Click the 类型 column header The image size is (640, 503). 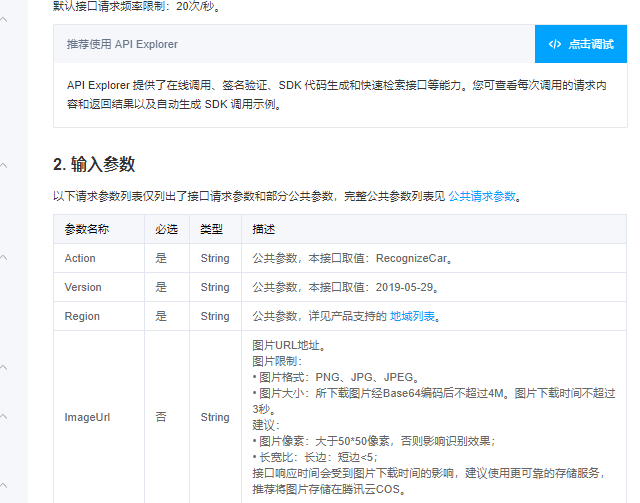coord(211,229)
